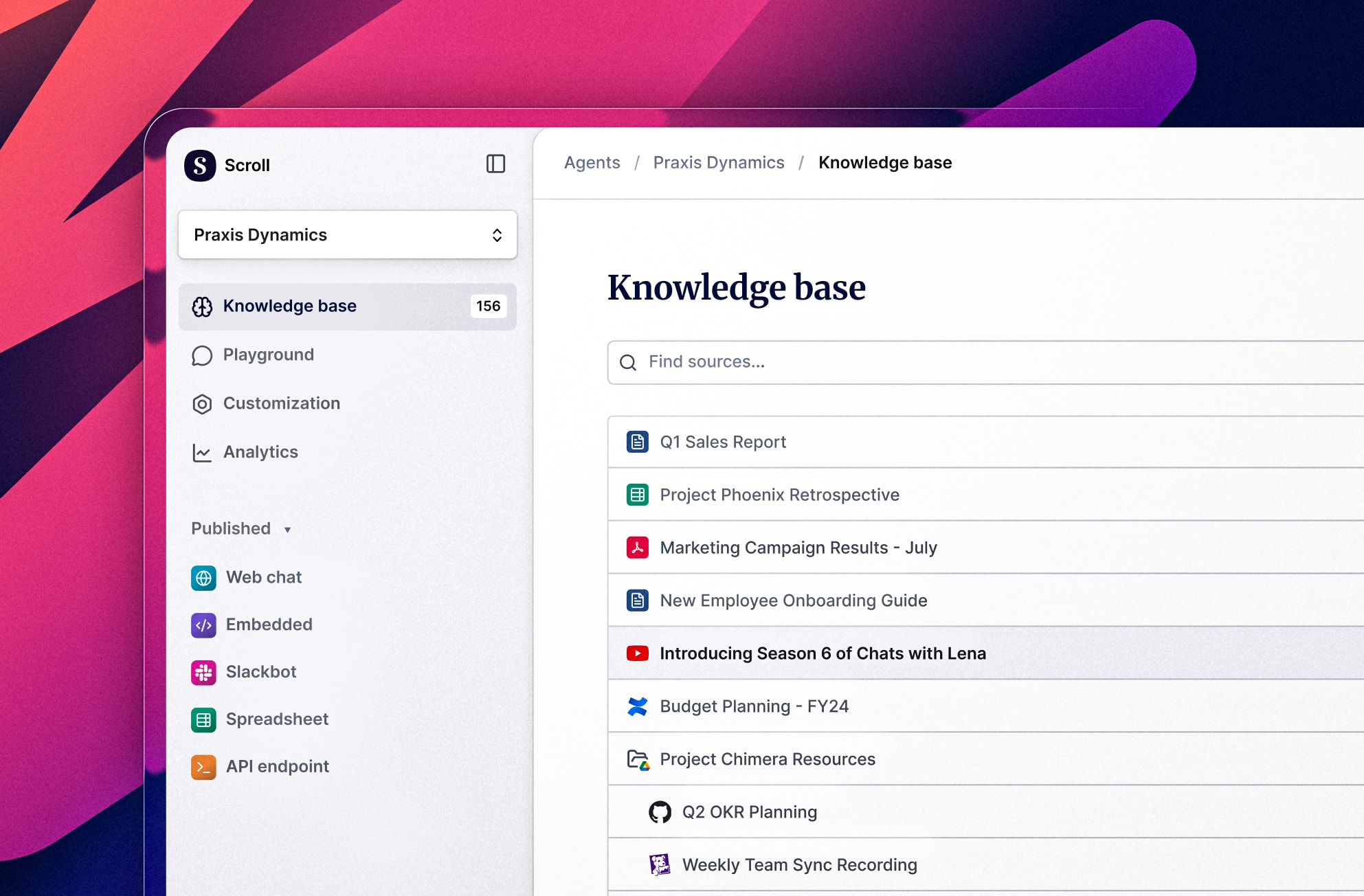
Task: Open Budget Planning - FY24
Action: (x=985, y=707)
